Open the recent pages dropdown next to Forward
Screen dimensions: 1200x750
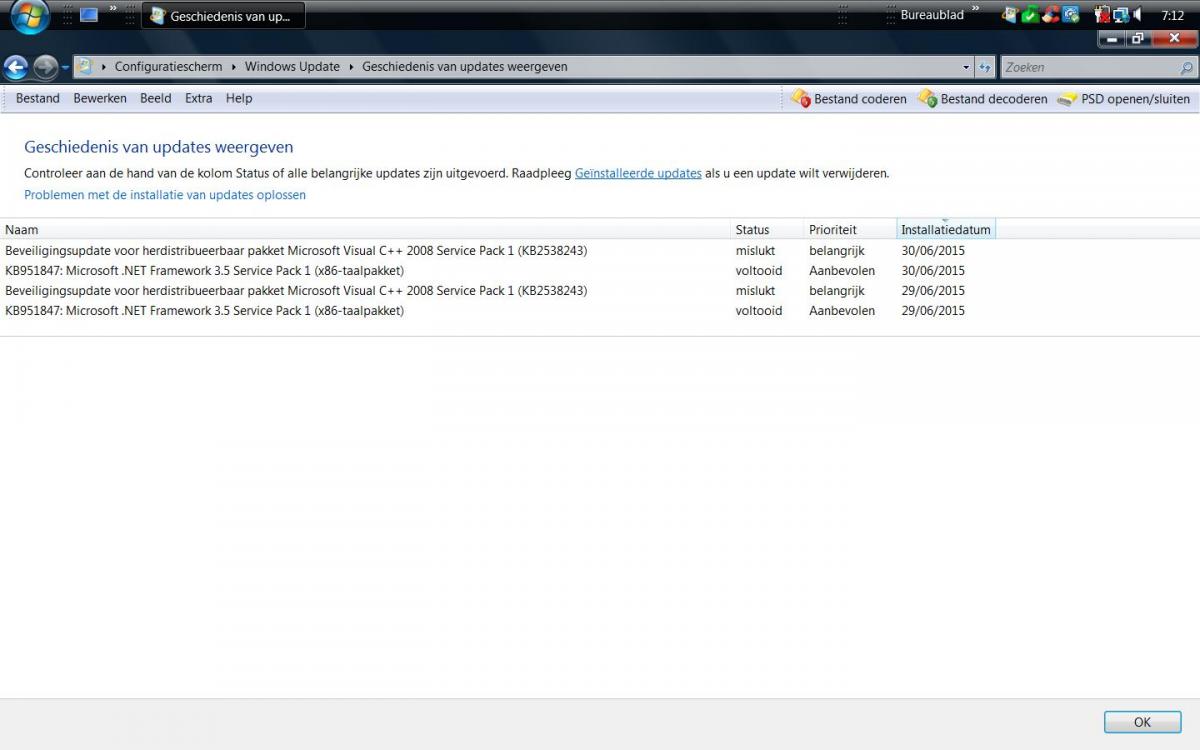pos(65,68)
